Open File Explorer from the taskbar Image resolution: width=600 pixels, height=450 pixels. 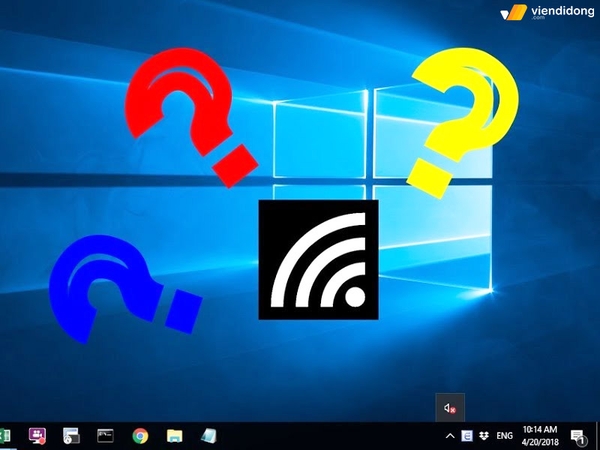click(x=174, y=436)
